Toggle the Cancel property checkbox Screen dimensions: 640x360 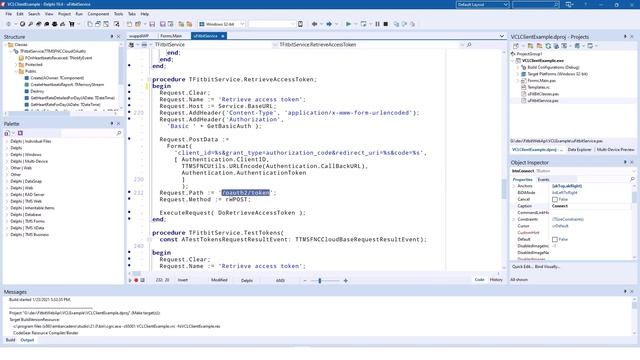(555, 199)
